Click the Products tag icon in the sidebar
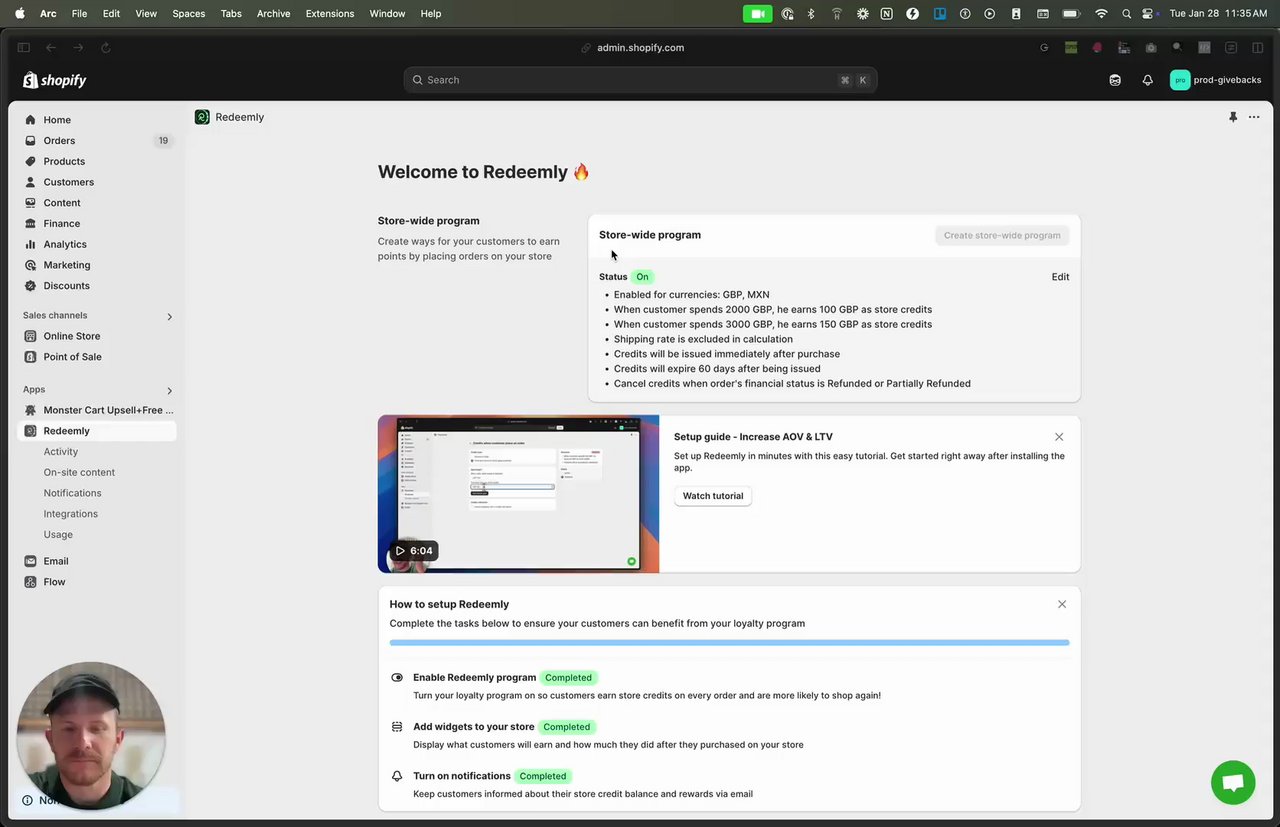This screenshot has height=827, width=1280. pos(30,161)
